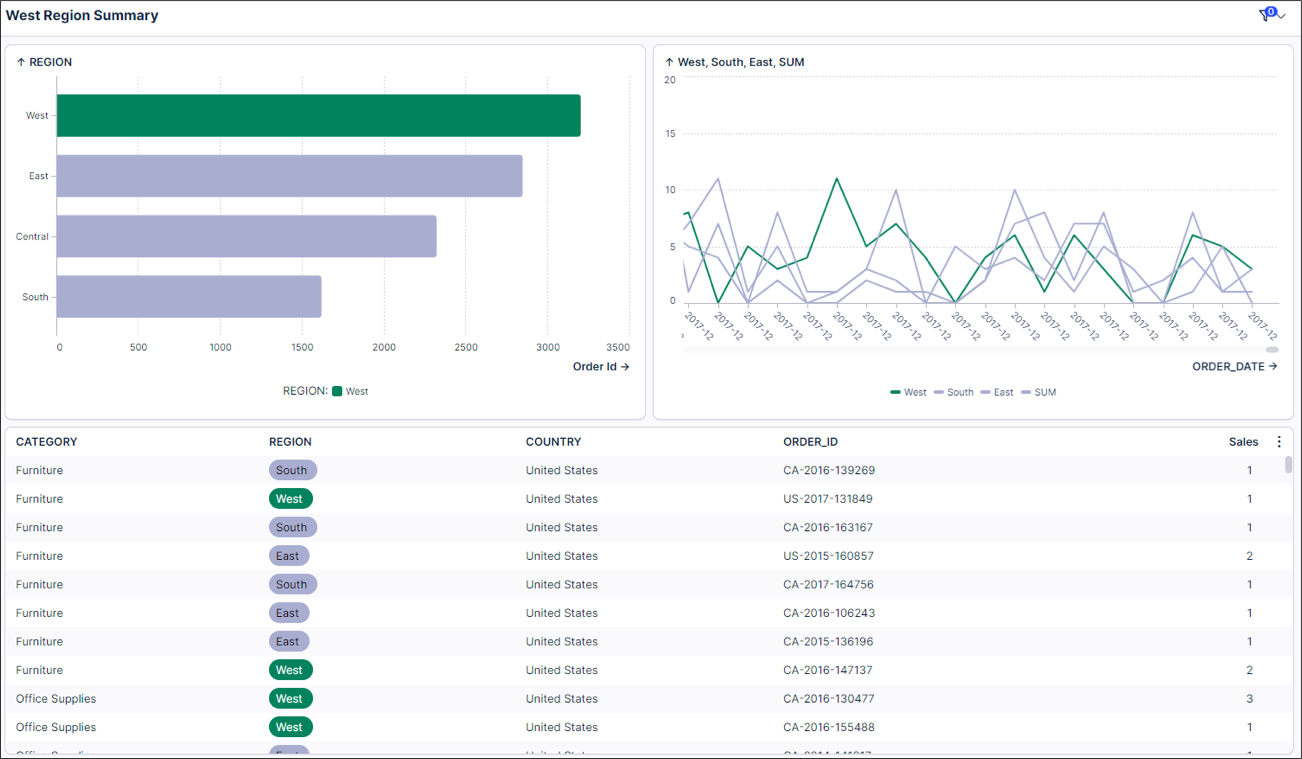Toggle SUM series in line chart legend
The image size is (1302, 759).
point(1038,392)
